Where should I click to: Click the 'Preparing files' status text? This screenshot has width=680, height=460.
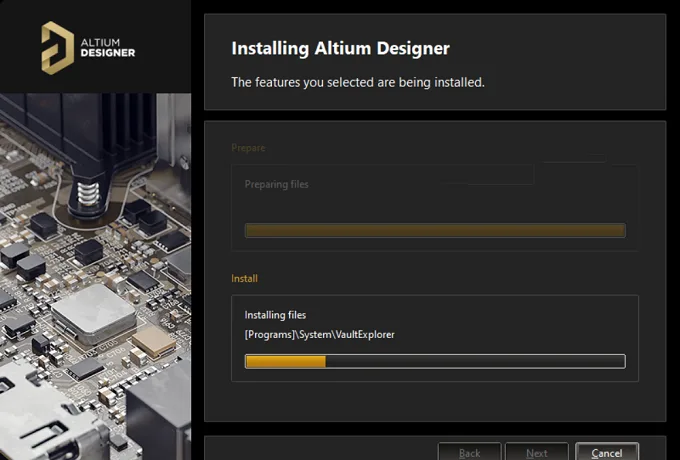tap(277, 184)
